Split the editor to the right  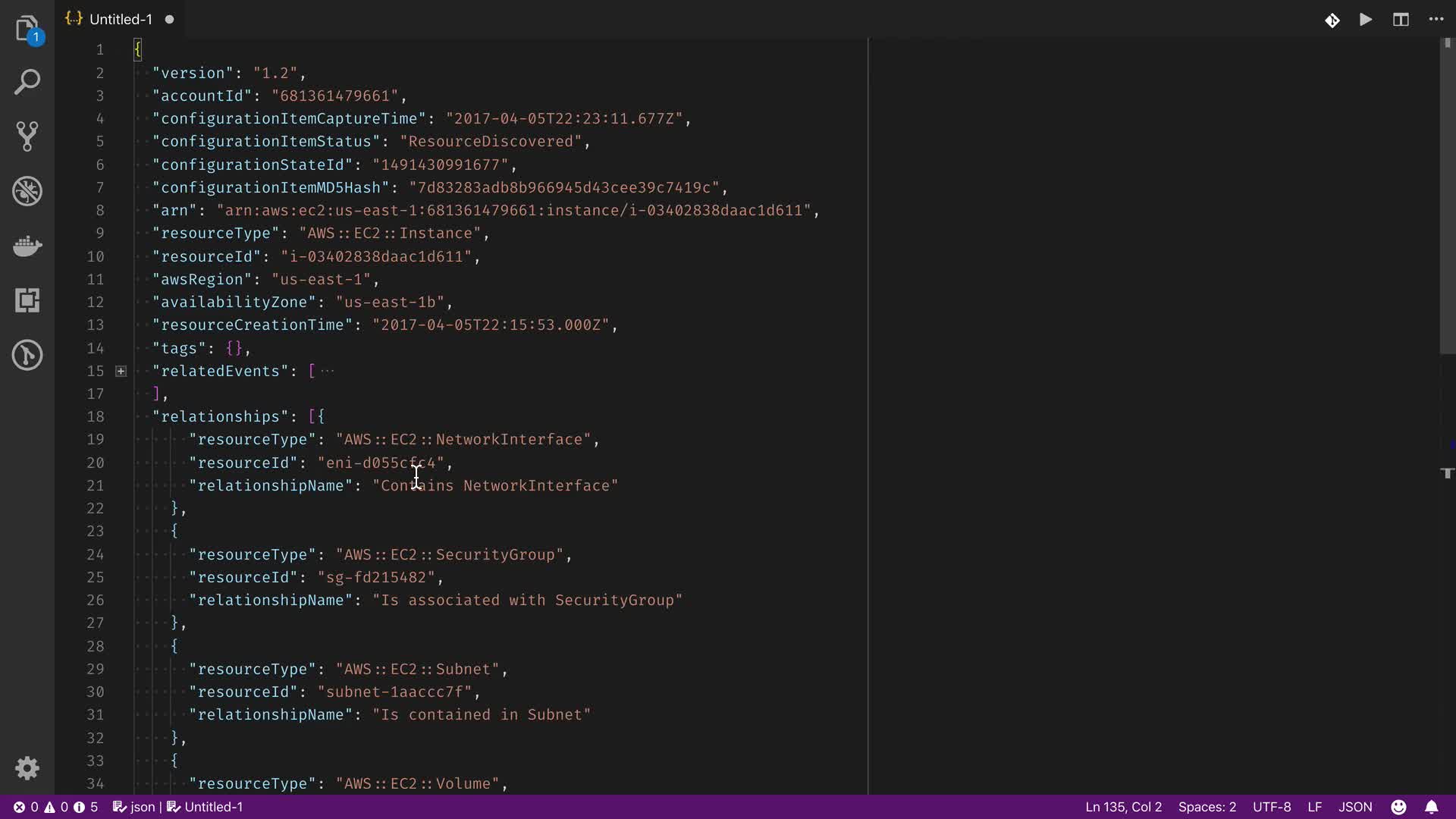pyautogui.click(x=1401, y=20)
